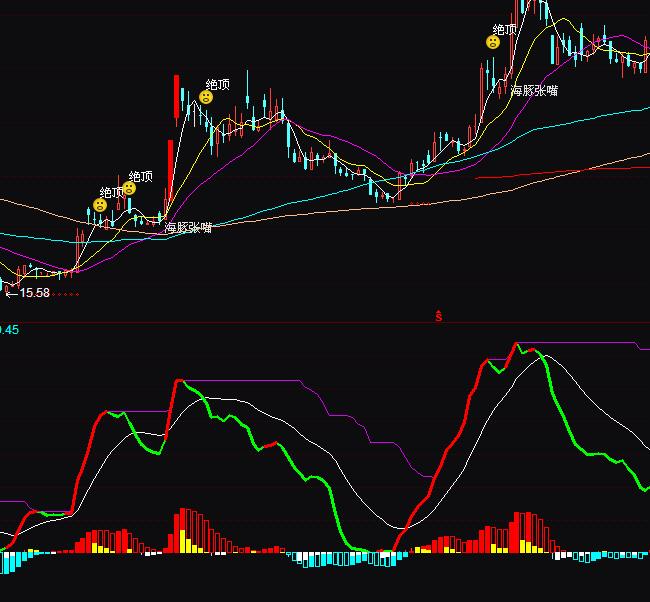Click the smiley icon beside the tall red candle
Viewport: 650px width, 602px height.
[206, 97]
